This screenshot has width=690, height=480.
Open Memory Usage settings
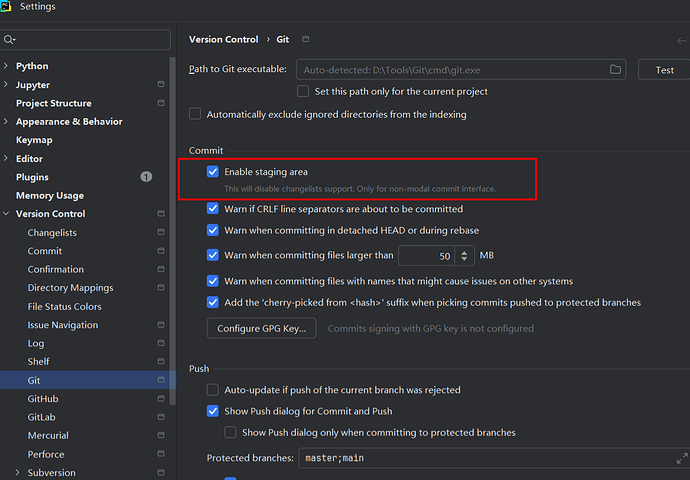50,195
